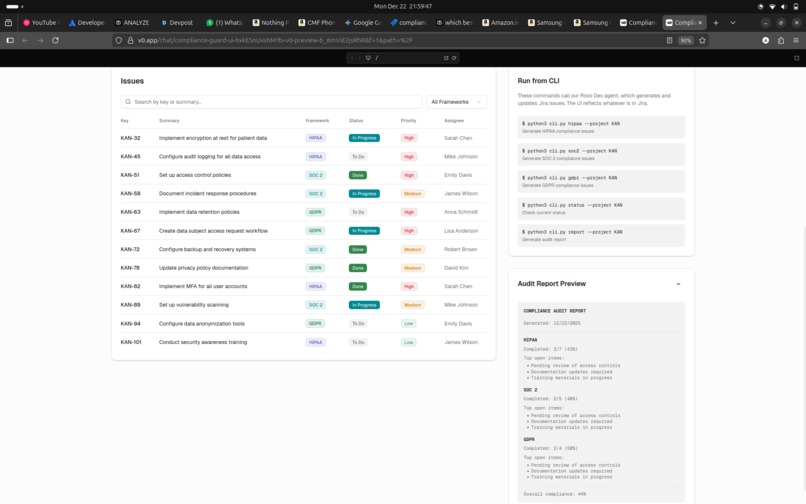
Task: Open preview in new tab icon
Action: point(446,58)
